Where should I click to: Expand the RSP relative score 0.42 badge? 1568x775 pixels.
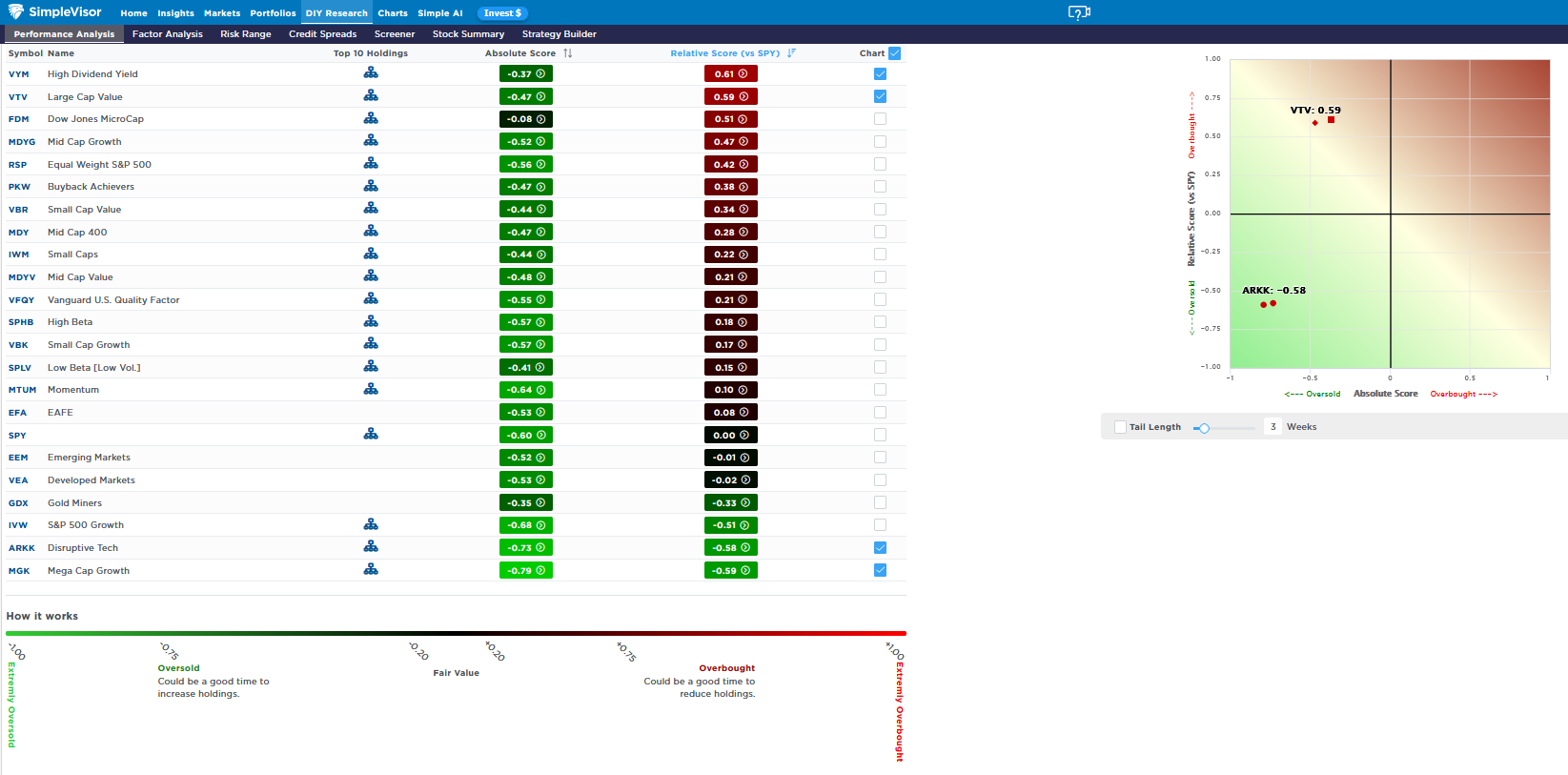[x=731, y=164]
